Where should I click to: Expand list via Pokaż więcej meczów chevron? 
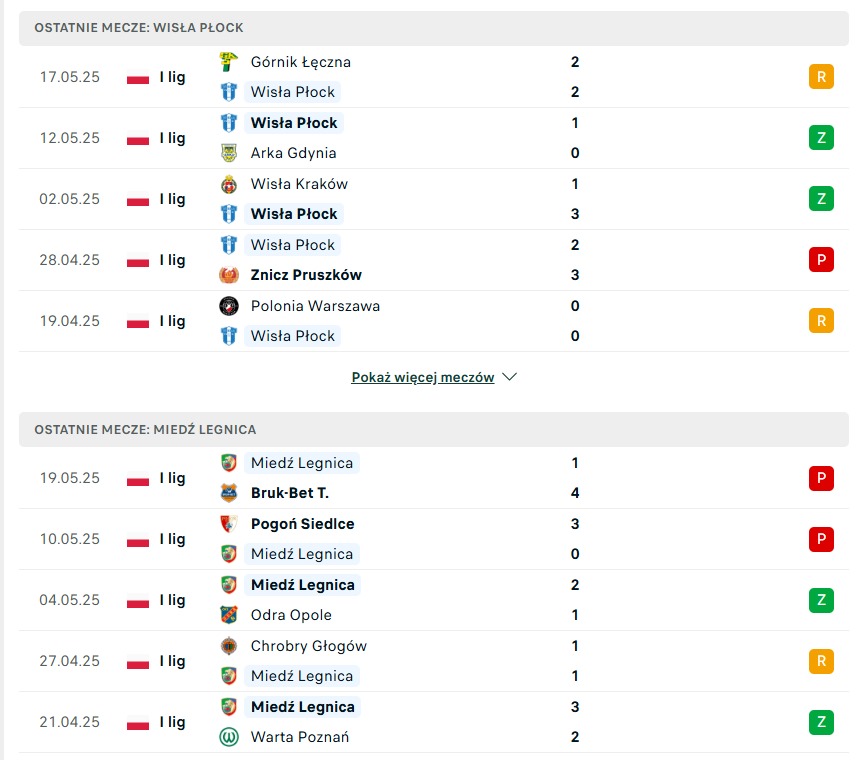tap(509, 377)
